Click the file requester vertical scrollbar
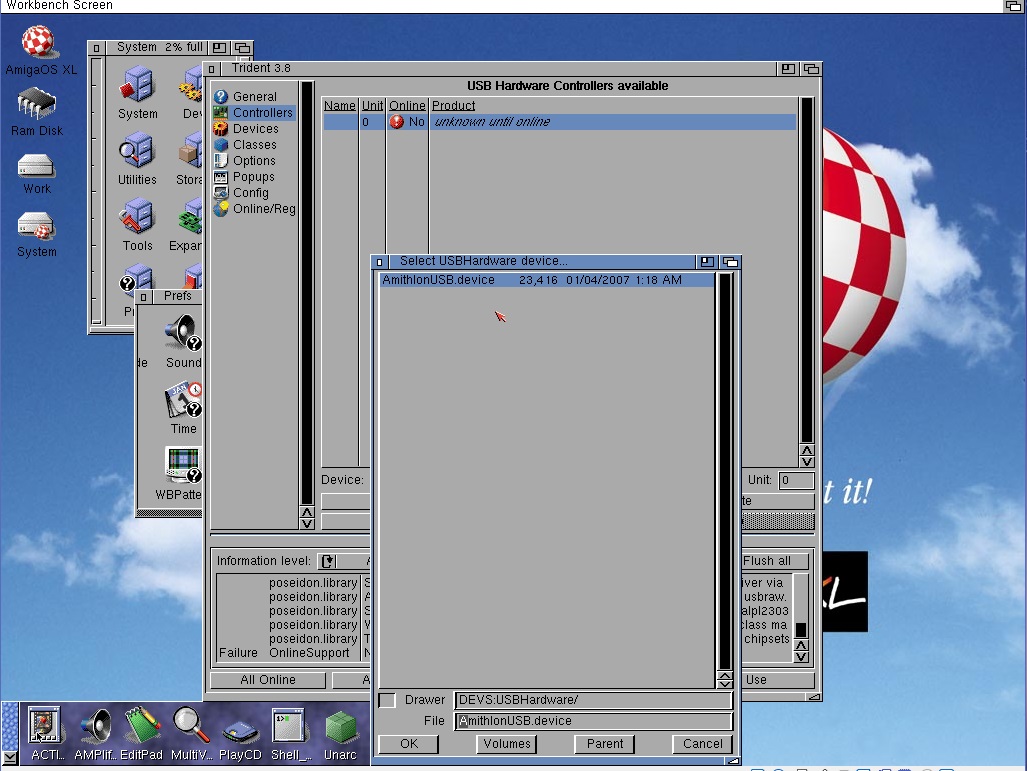 [x=724, y=471]
